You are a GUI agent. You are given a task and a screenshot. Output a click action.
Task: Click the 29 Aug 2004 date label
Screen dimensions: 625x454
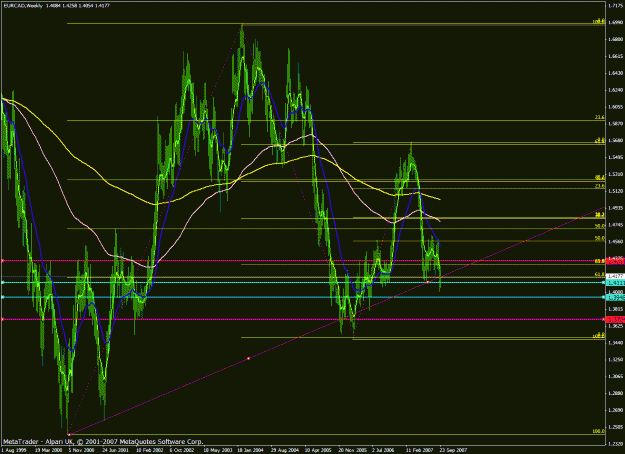pos(285,450)
